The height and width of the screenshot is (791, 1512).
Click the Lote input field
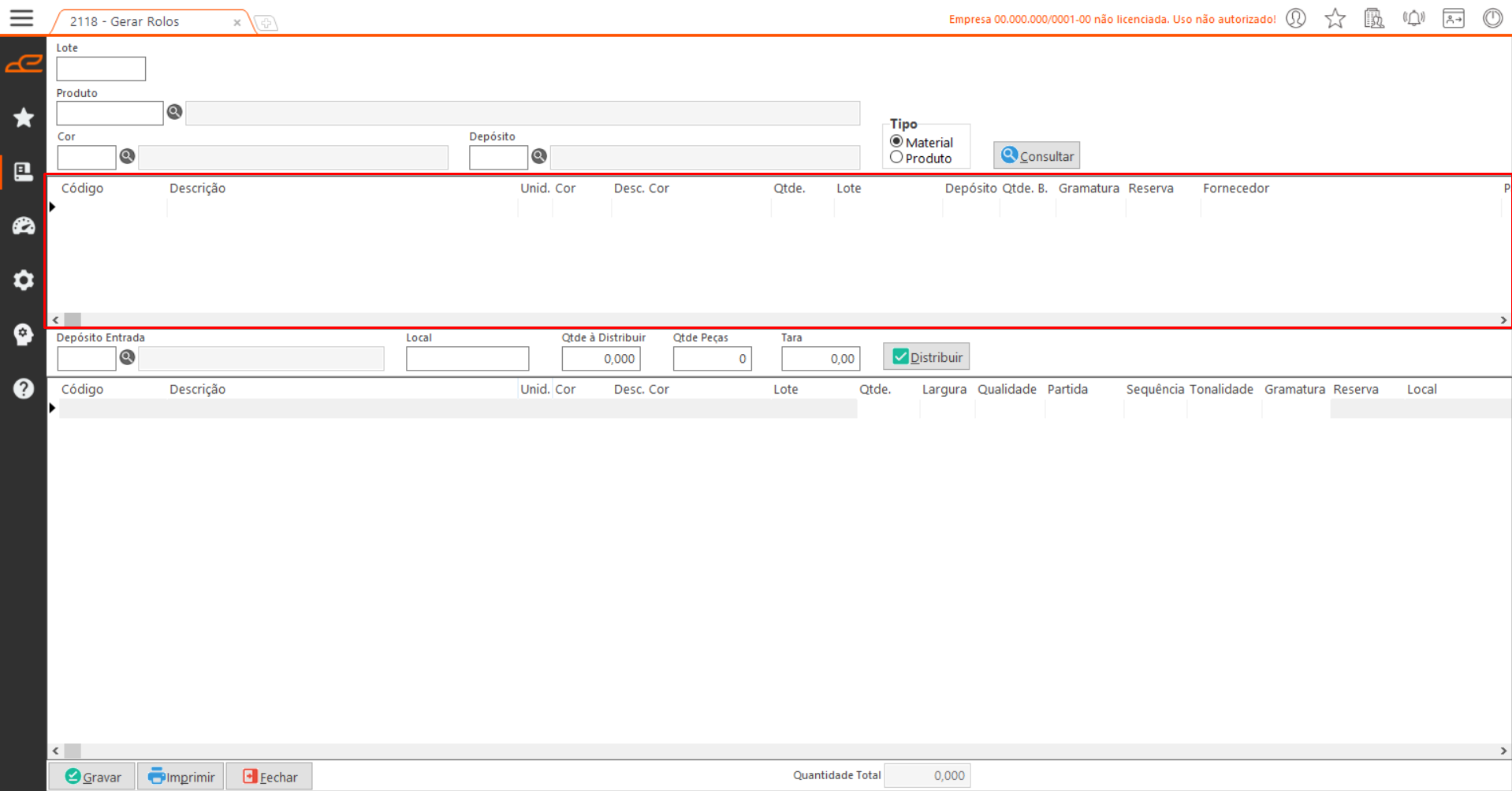coord(101,69)
